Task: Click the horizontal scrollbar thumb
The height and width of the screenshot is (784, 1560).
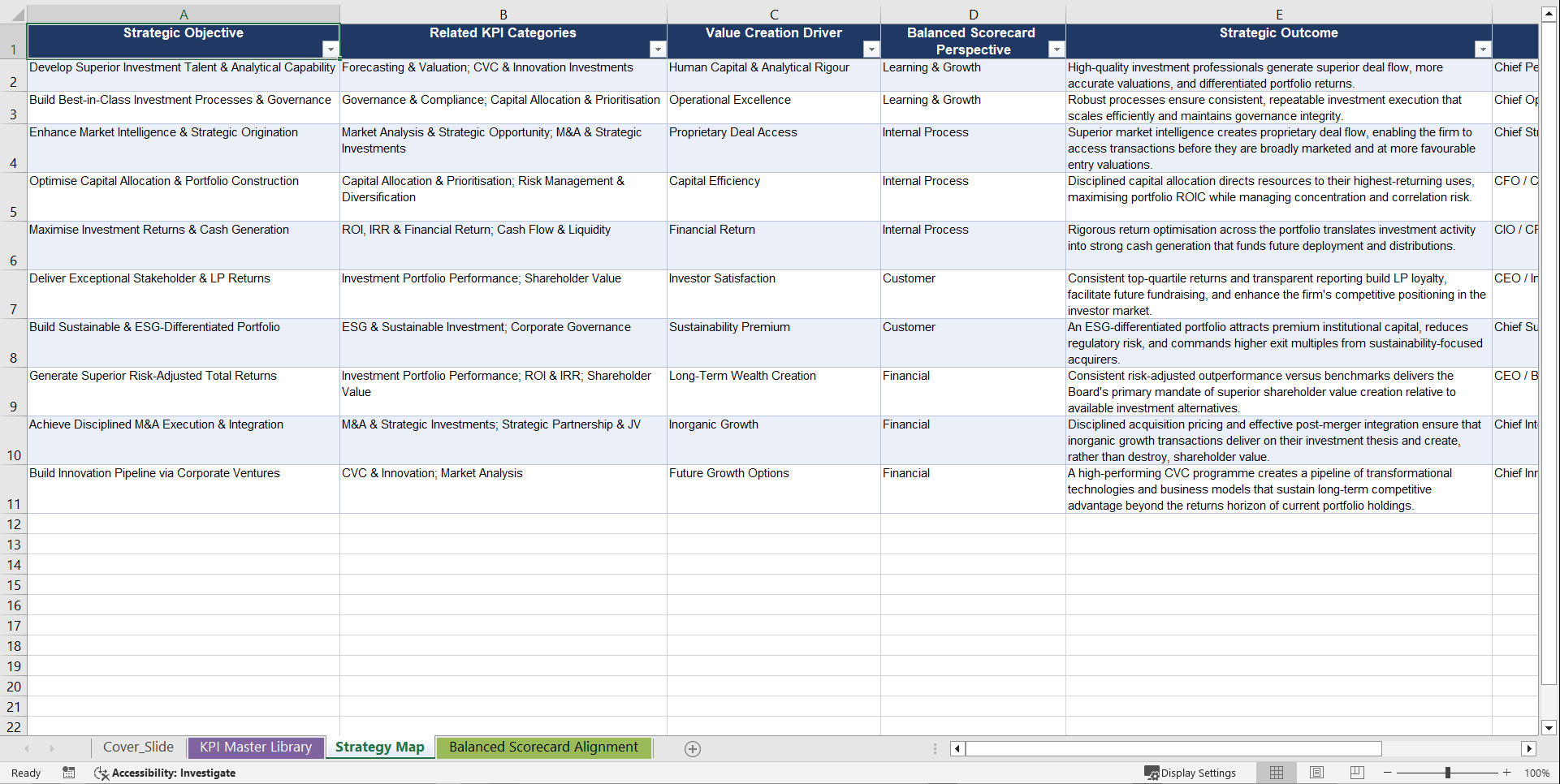Action: (1173, 748)
